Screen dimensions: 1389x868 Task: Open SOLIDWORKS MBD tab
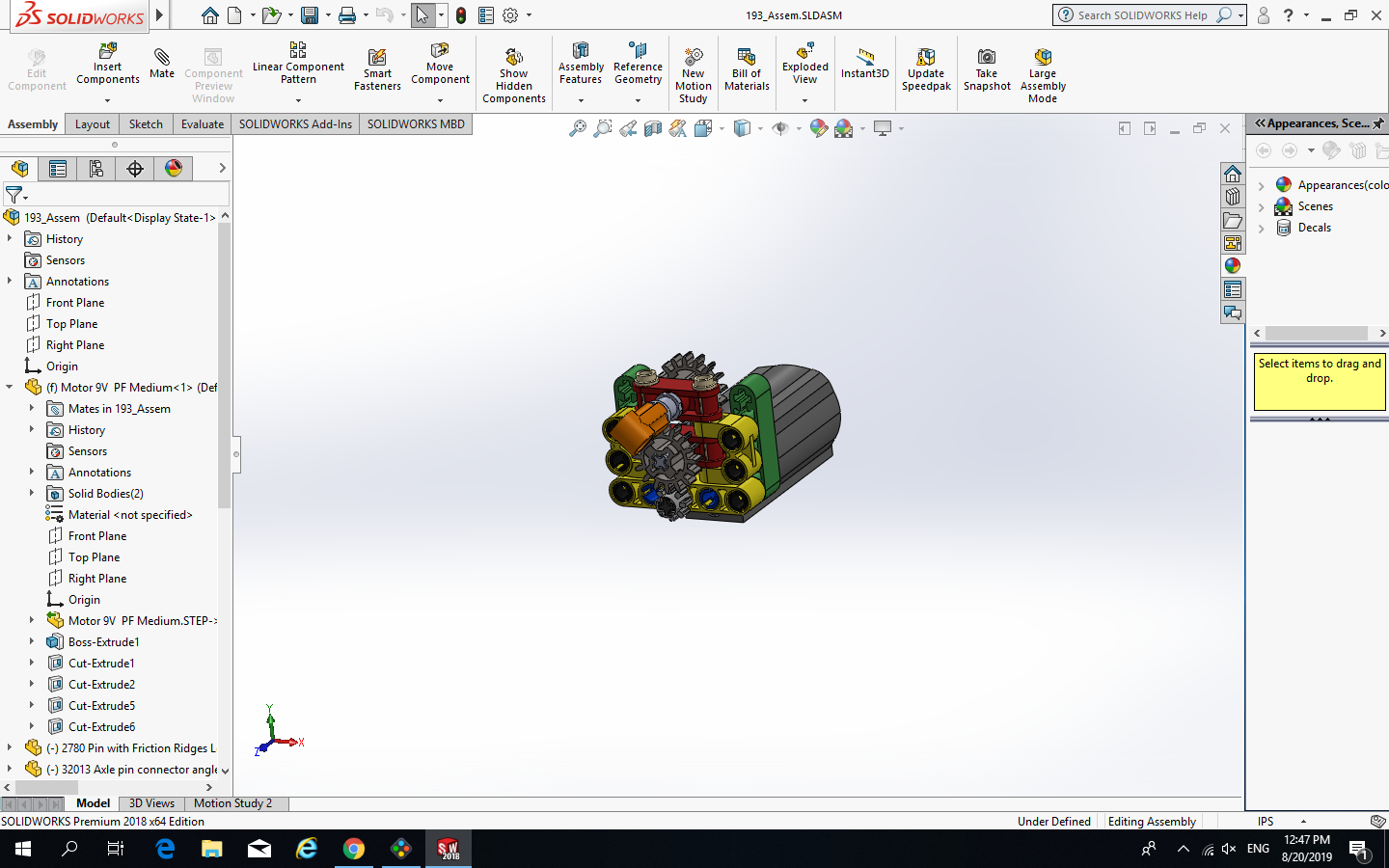click(416, 124)
